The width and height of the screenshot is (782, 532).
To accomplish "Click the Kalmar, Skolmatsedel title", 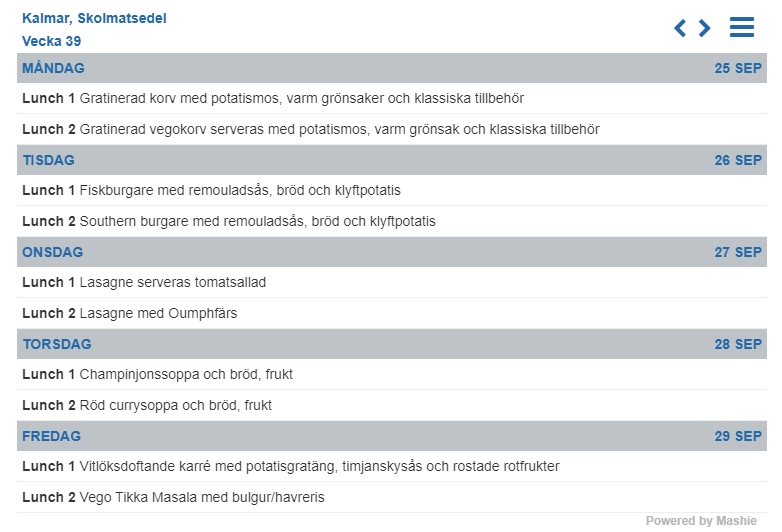I will coord(94,18).
